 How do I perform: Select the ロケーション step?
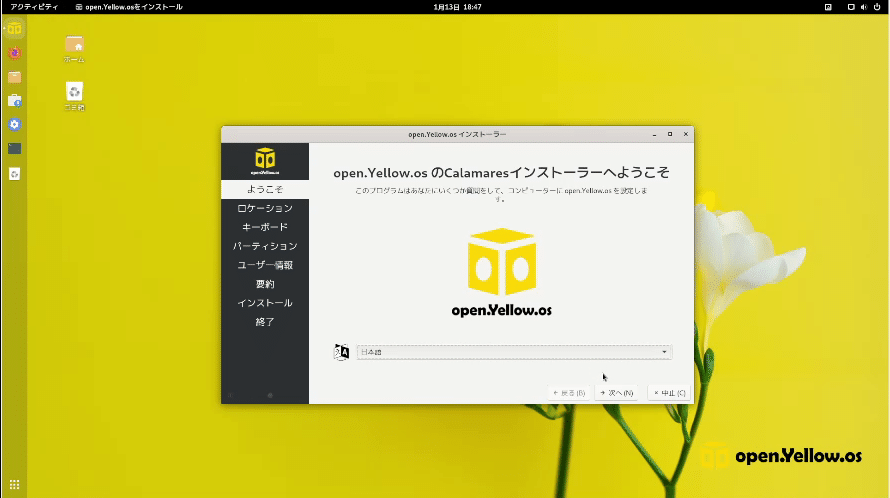(265, 208)
